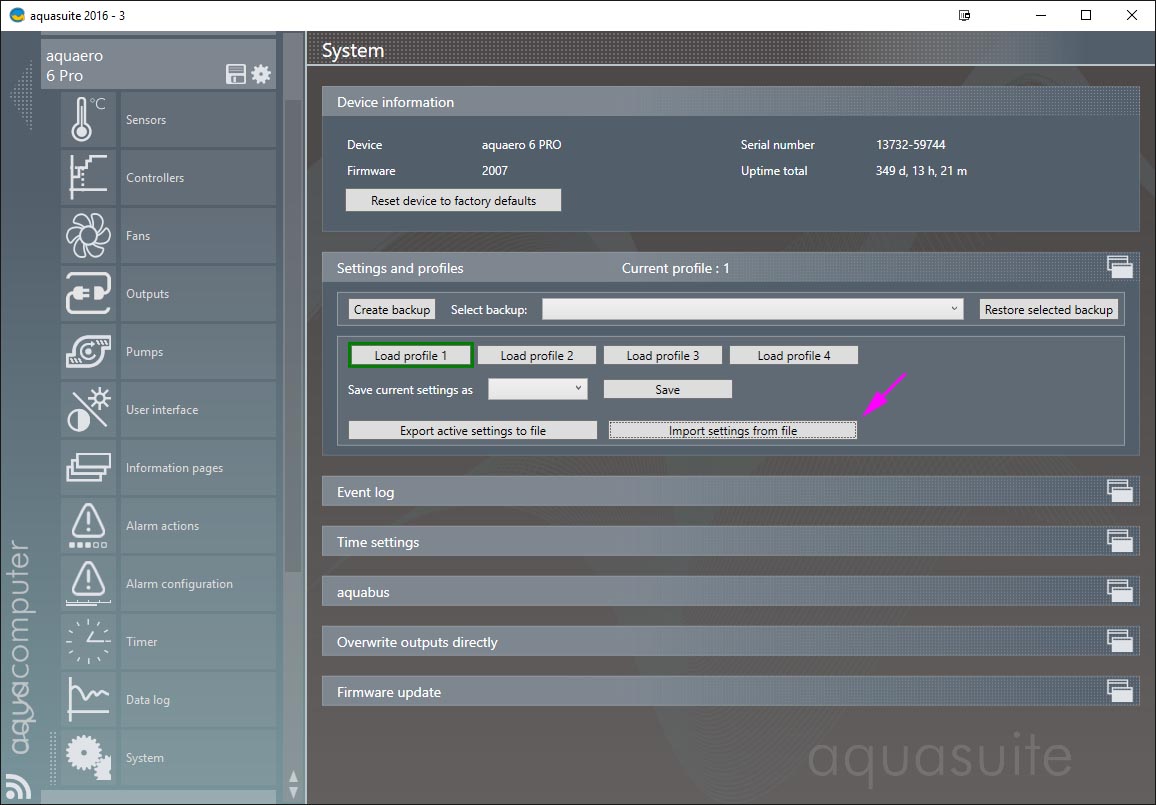The image size is (1156, 805).
Task: Open the Controllers curve icon
Action: [x=88, y=178]
